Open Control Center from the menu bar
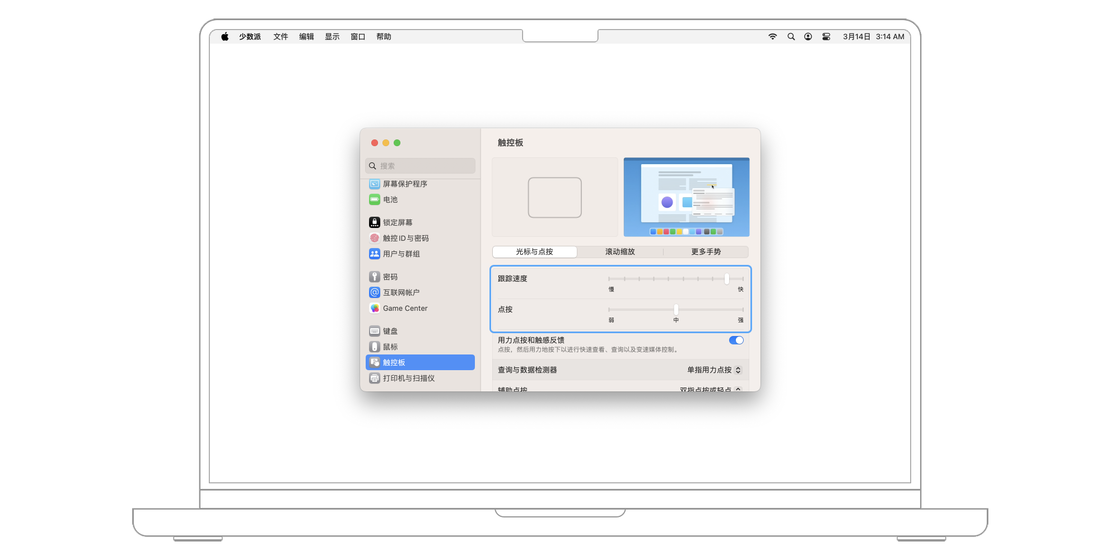The image size is (1120, 560). pyautogui.click(x=826, y=36)
